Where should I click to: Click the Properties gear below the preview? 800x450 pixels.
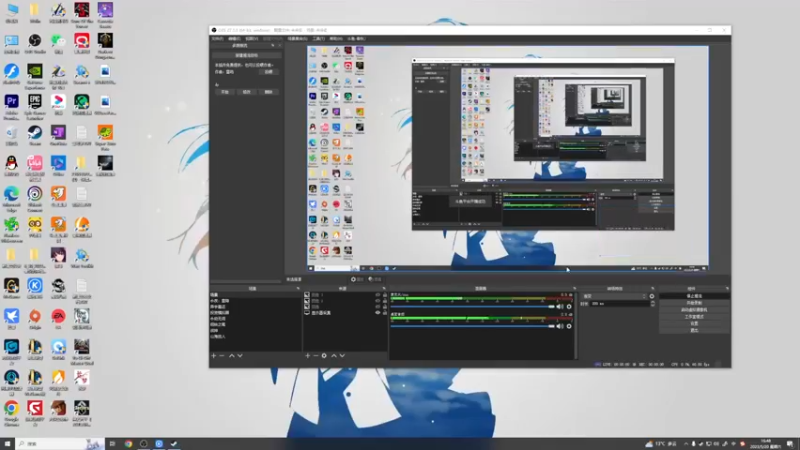point(357,279)
